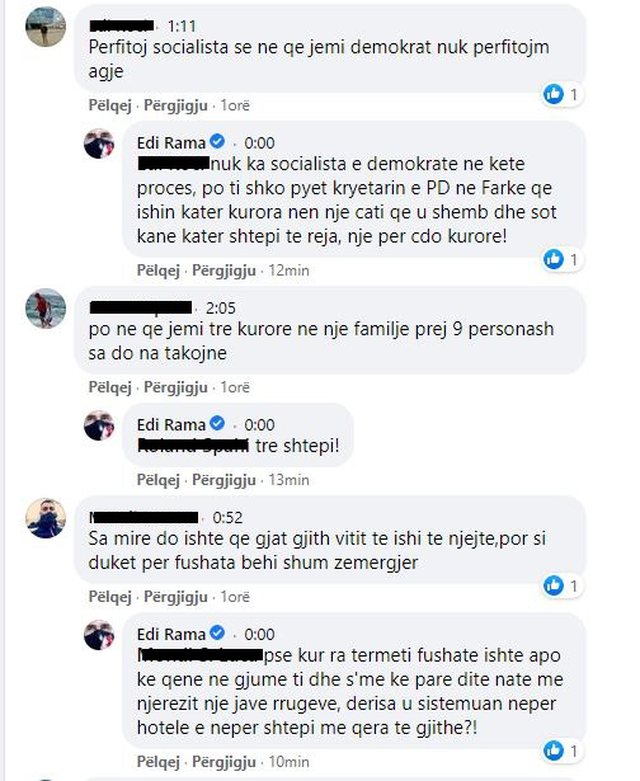Click verified badge on the 'tre shtepi!' reply
Viewport: 640px width, 781px height.
click(217, 424)
